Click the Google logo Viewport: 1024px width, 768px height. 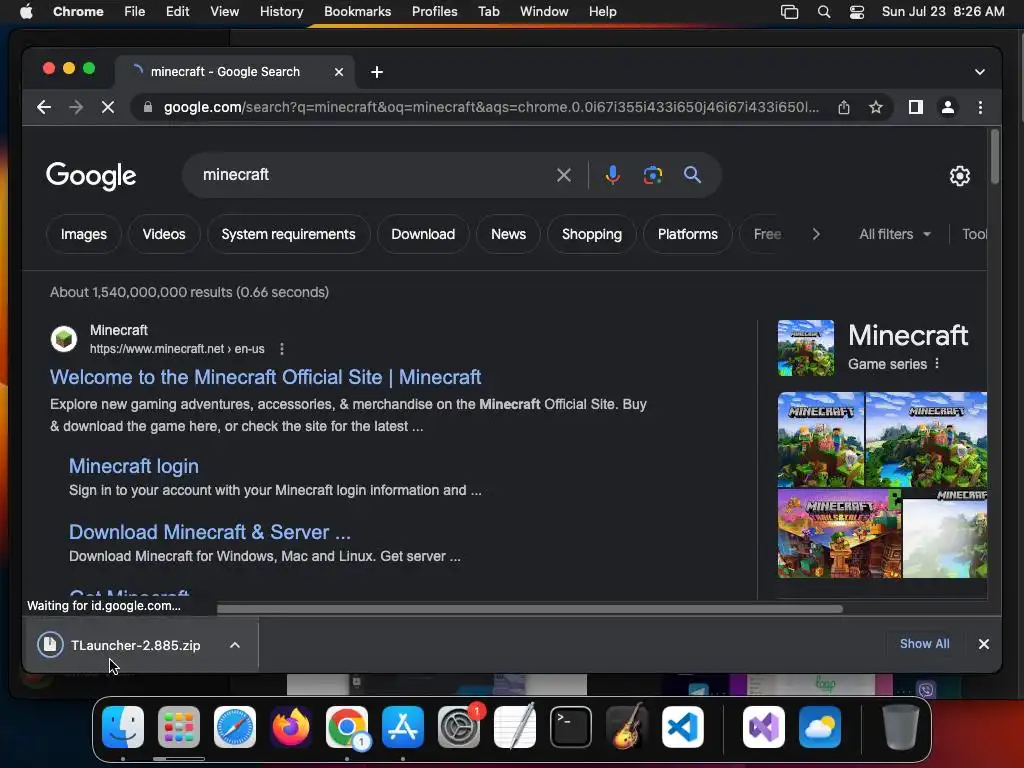tap(91, 176)
